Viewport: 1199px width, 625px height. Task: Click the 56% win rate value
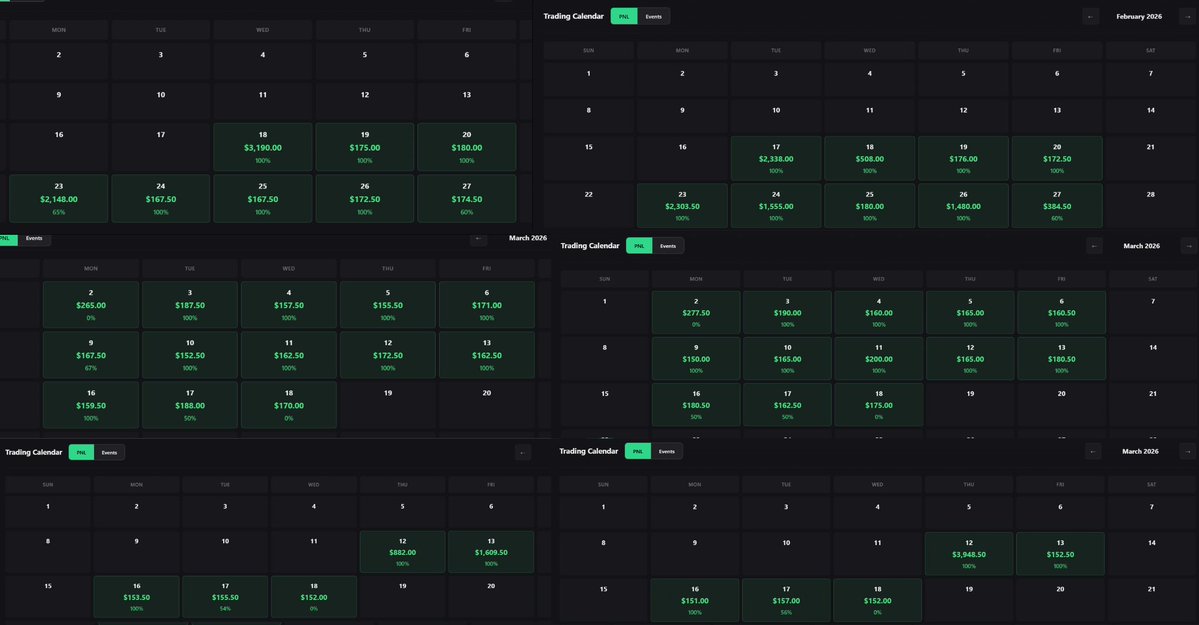point(786,613)
